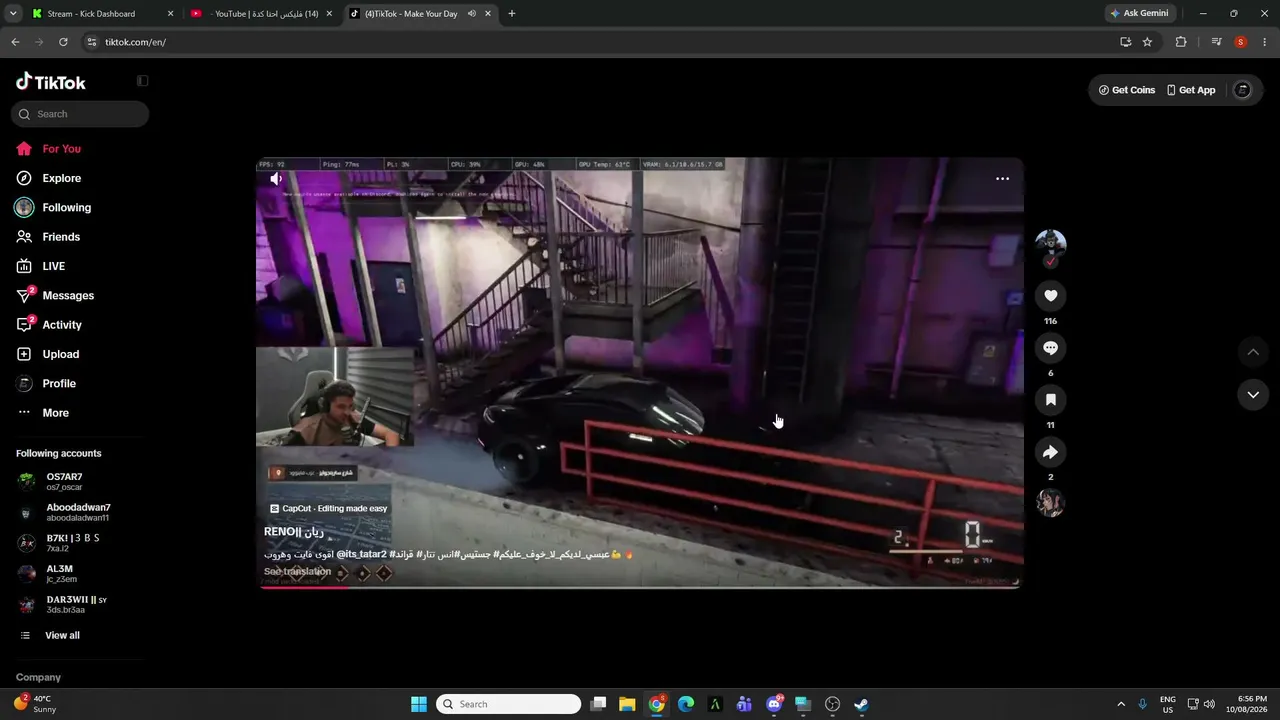Image resolution: width=1280 pixels, height=720 pixels.
Task: Open Steam from taskbar
Action: 861,704
